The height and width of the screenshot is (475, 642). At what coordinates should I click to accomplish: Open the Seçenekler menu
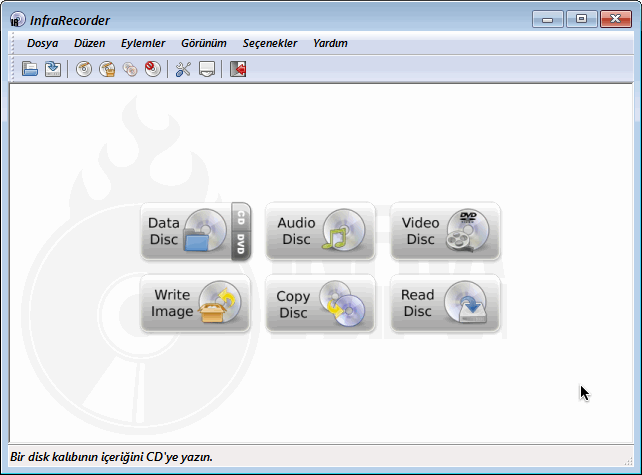pyautogui.click(x=270, y=43)
